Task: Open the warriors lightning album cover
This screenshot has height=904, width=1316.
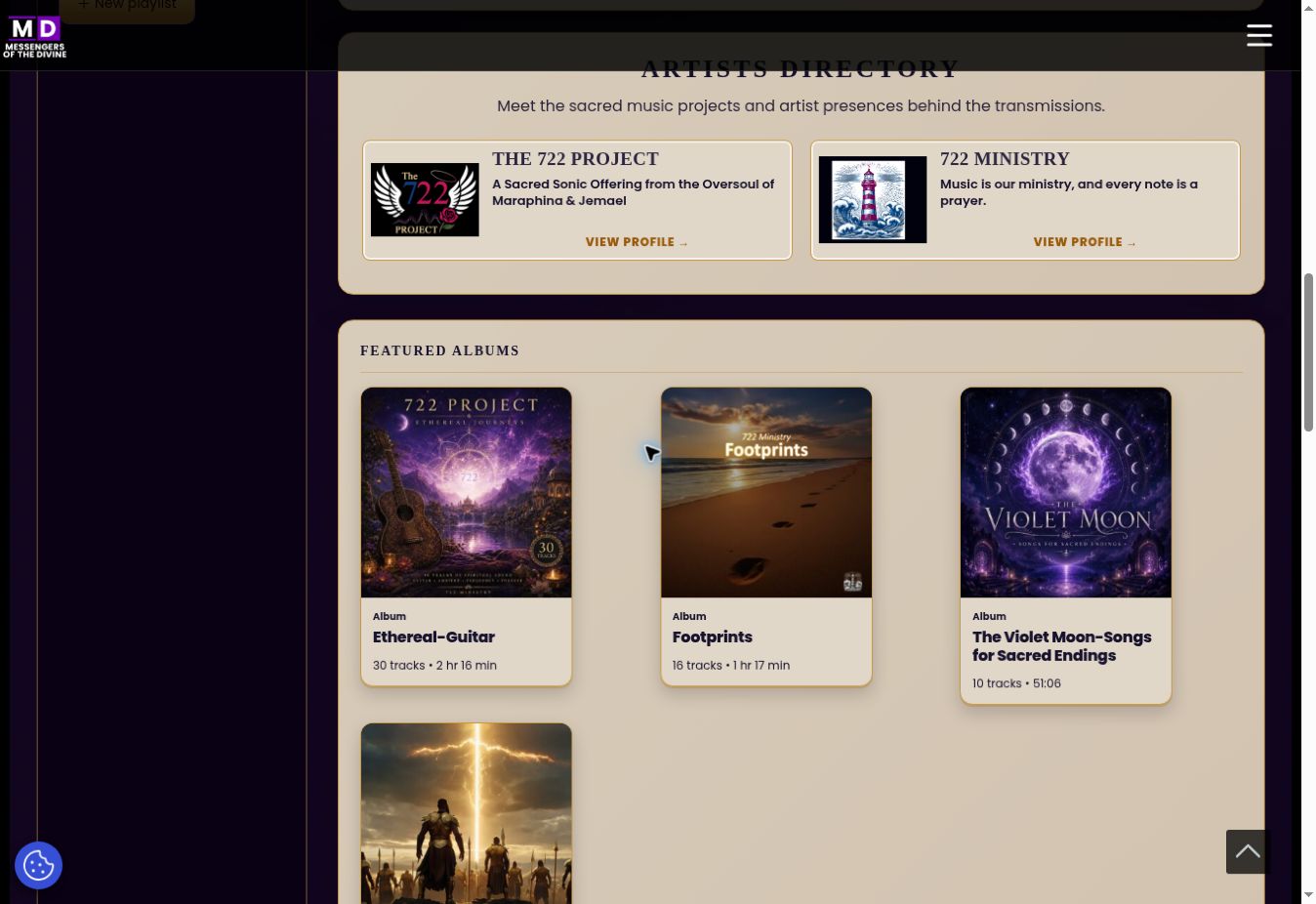Action: point(467,813)
